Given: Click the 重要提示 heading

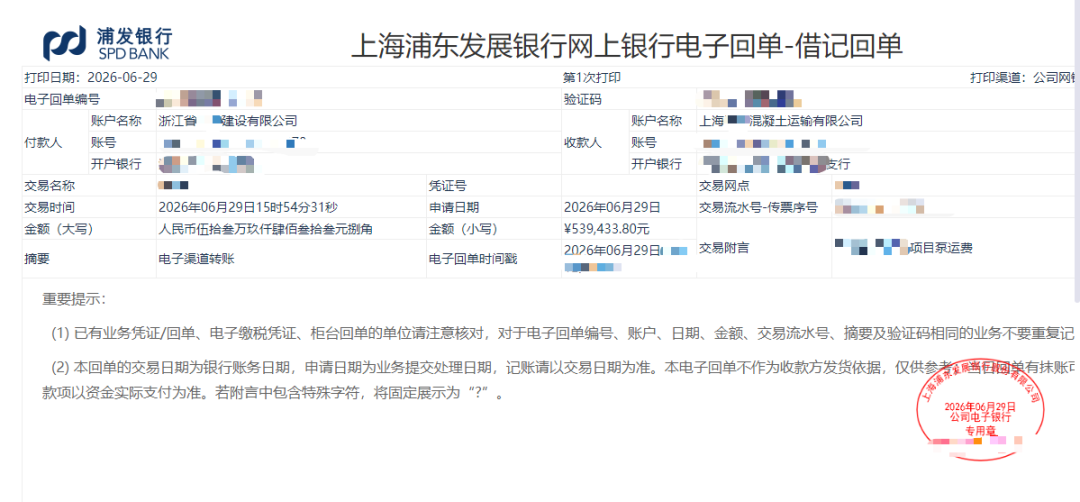Looking at the screenshot, I should [74, 300].
